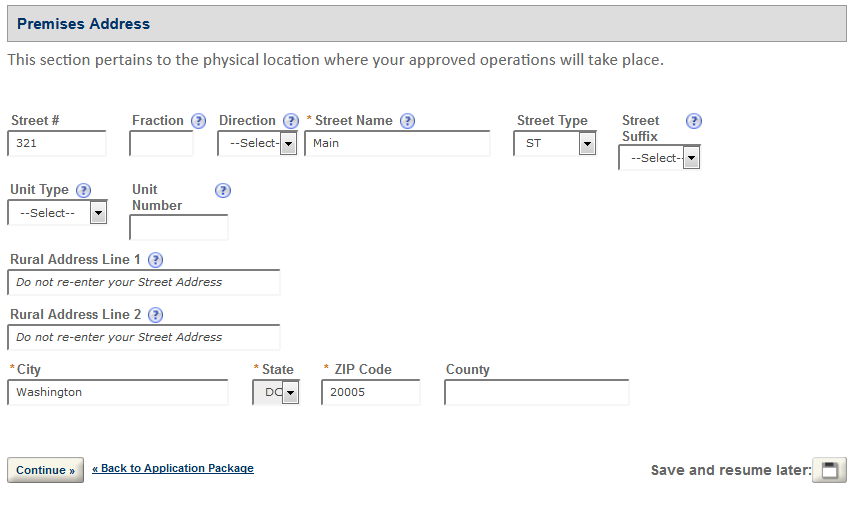Select the City text field
Viewport: 856px width, 515px height.
click(118, 393)
